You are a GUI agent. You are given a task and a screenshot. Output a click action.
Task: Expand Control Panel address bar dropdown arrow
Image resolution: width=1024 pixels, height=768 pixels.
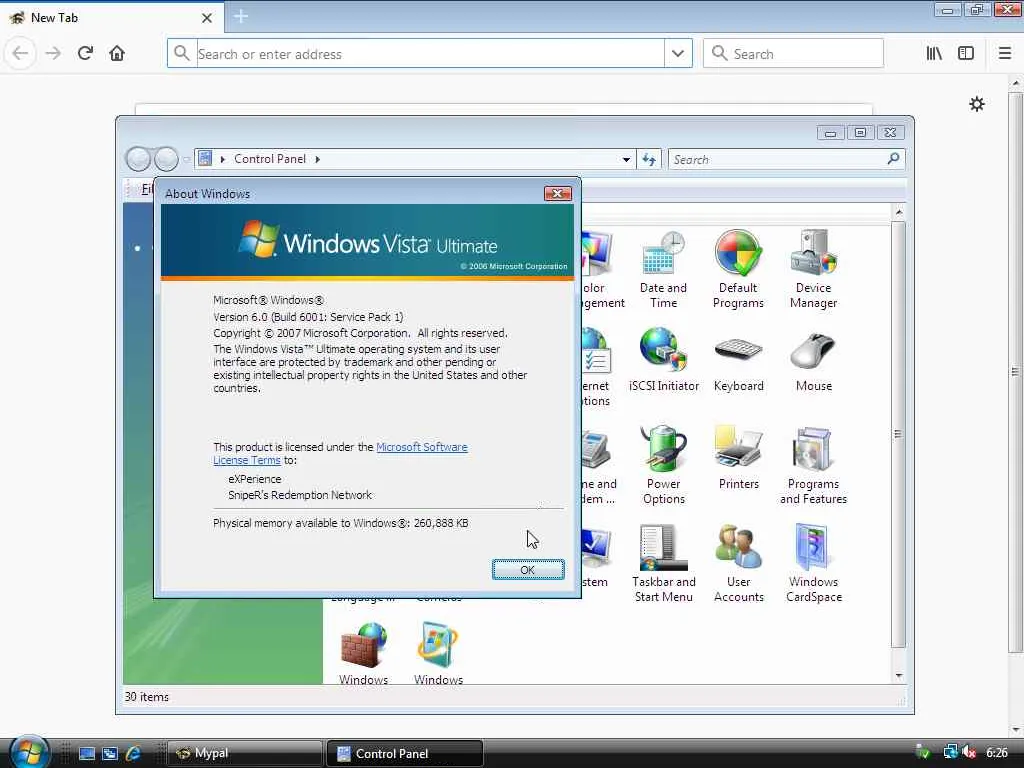pos(626,159)
